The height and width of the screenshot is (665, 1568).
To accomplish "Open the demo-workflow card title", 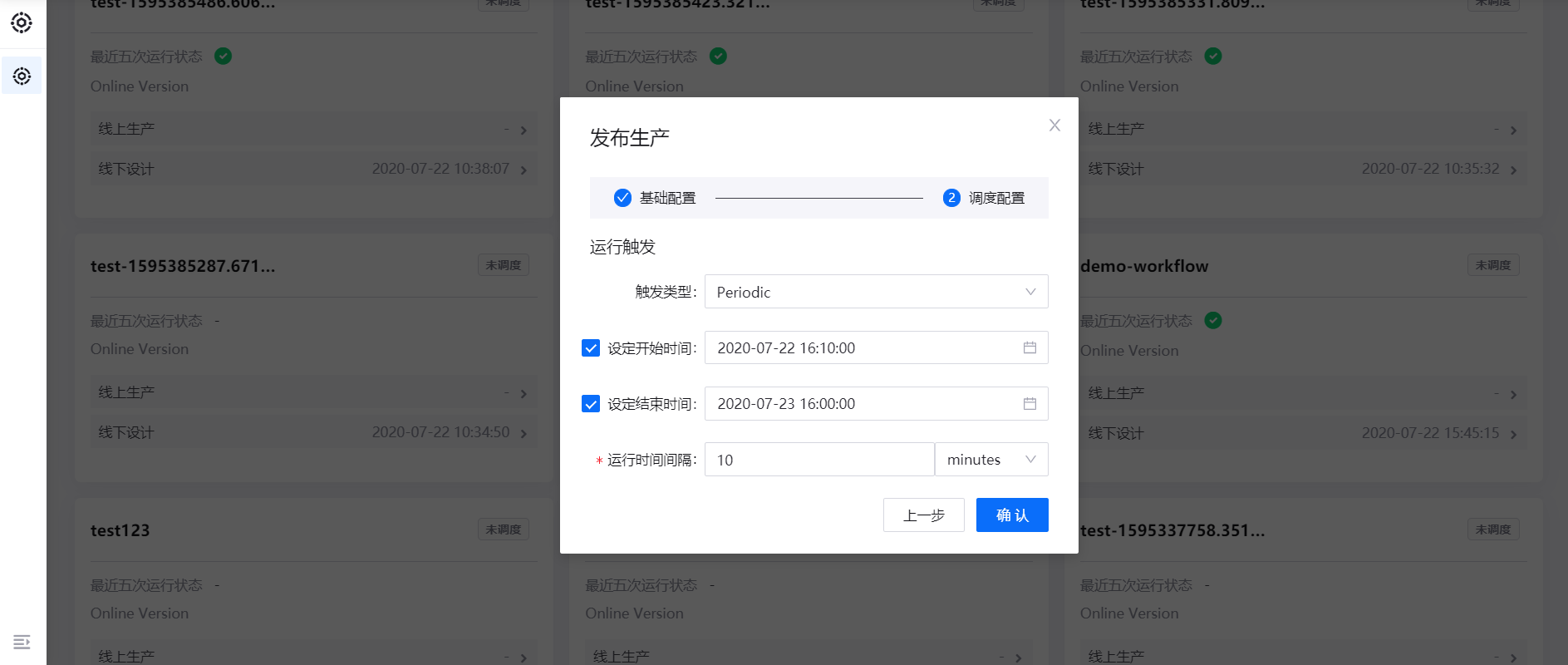I will coord(1144,266).
